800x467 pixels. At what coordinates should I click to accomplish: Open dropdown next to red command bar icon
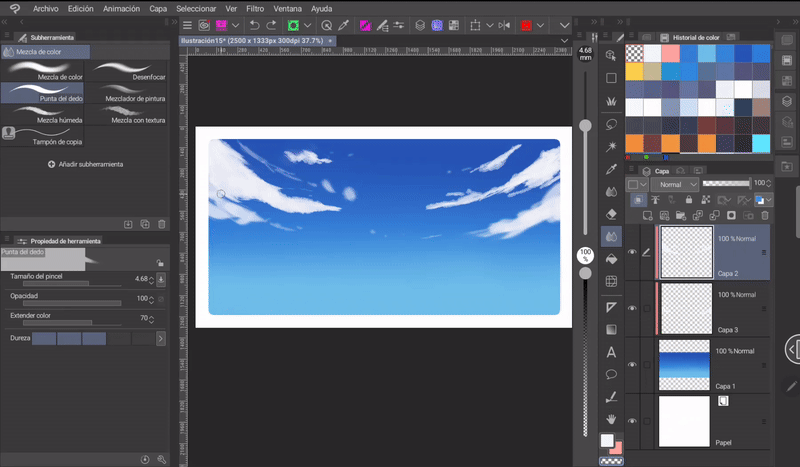click(540, 25)
